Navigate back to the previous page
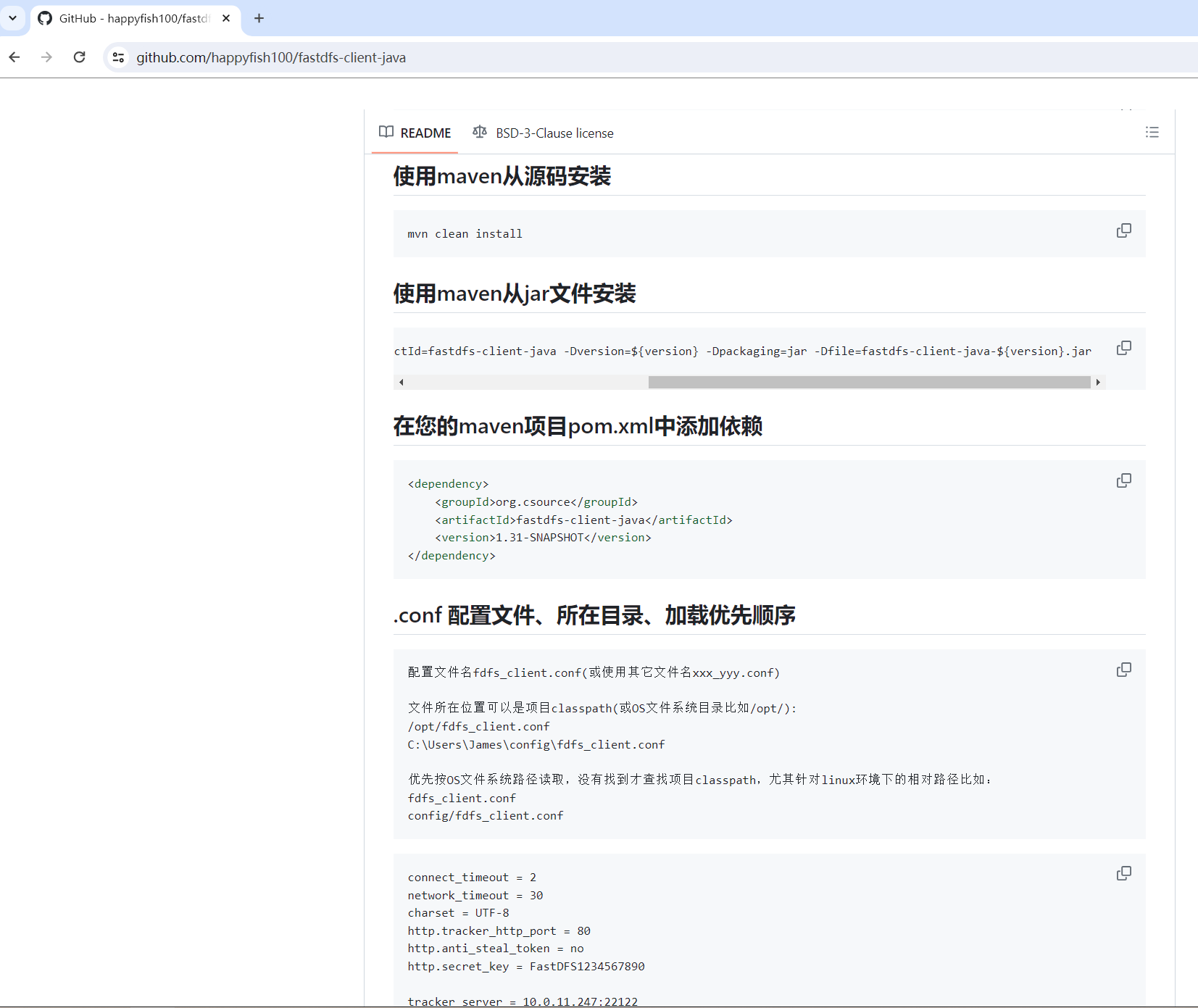This screenshot has width=1198, height=1008. click(x=14, y=57)
